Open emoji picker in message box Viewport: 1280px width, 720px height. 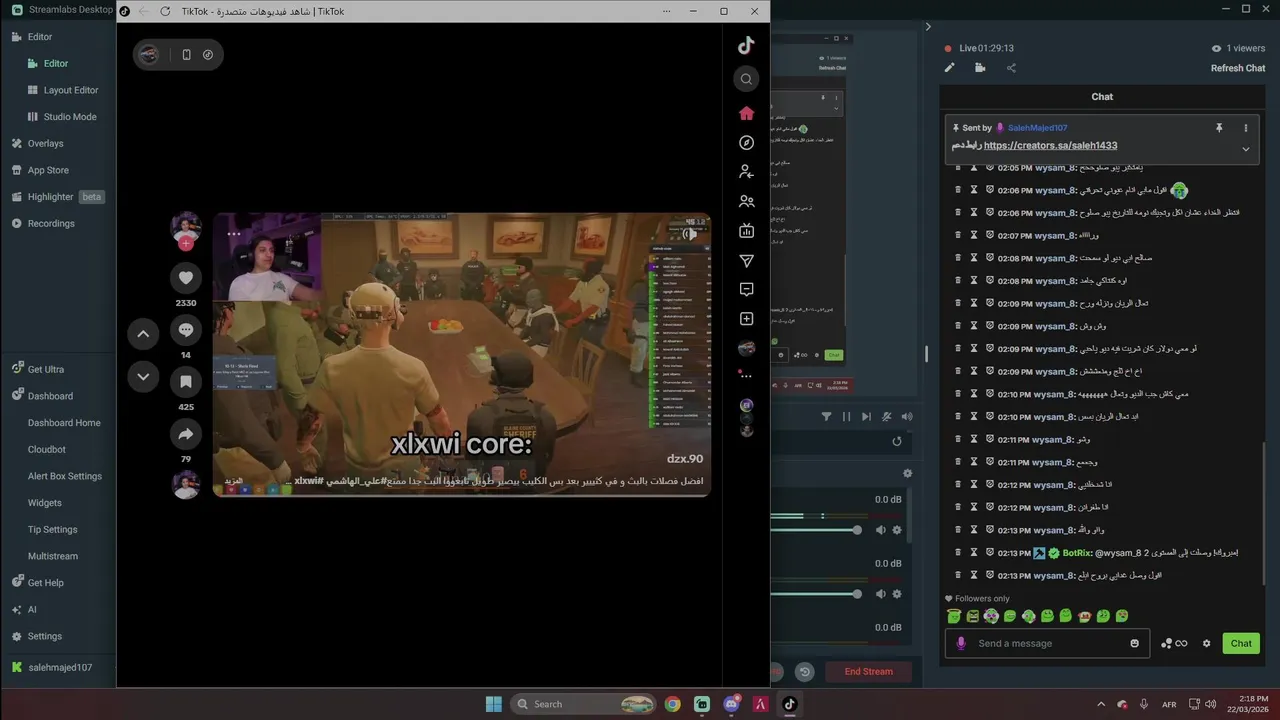(1134, 643)
